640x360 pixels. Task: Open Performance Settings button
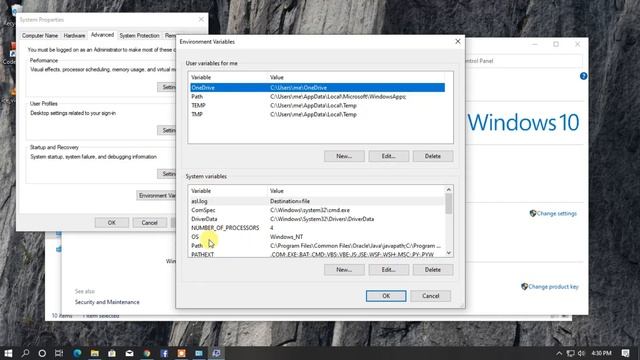pos(167,87)
